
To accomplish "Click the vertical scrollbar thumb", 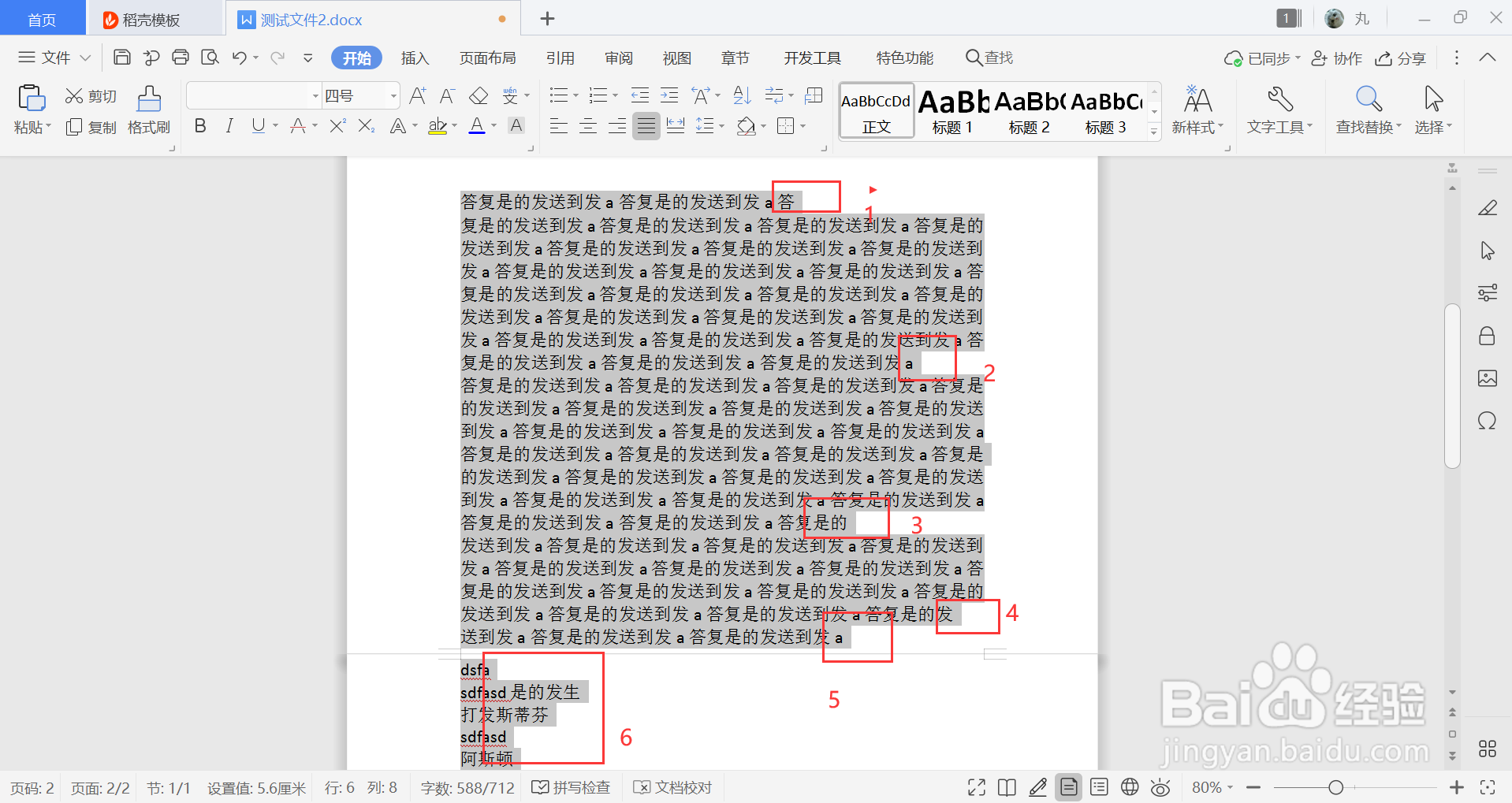I will click(1452, 386).
